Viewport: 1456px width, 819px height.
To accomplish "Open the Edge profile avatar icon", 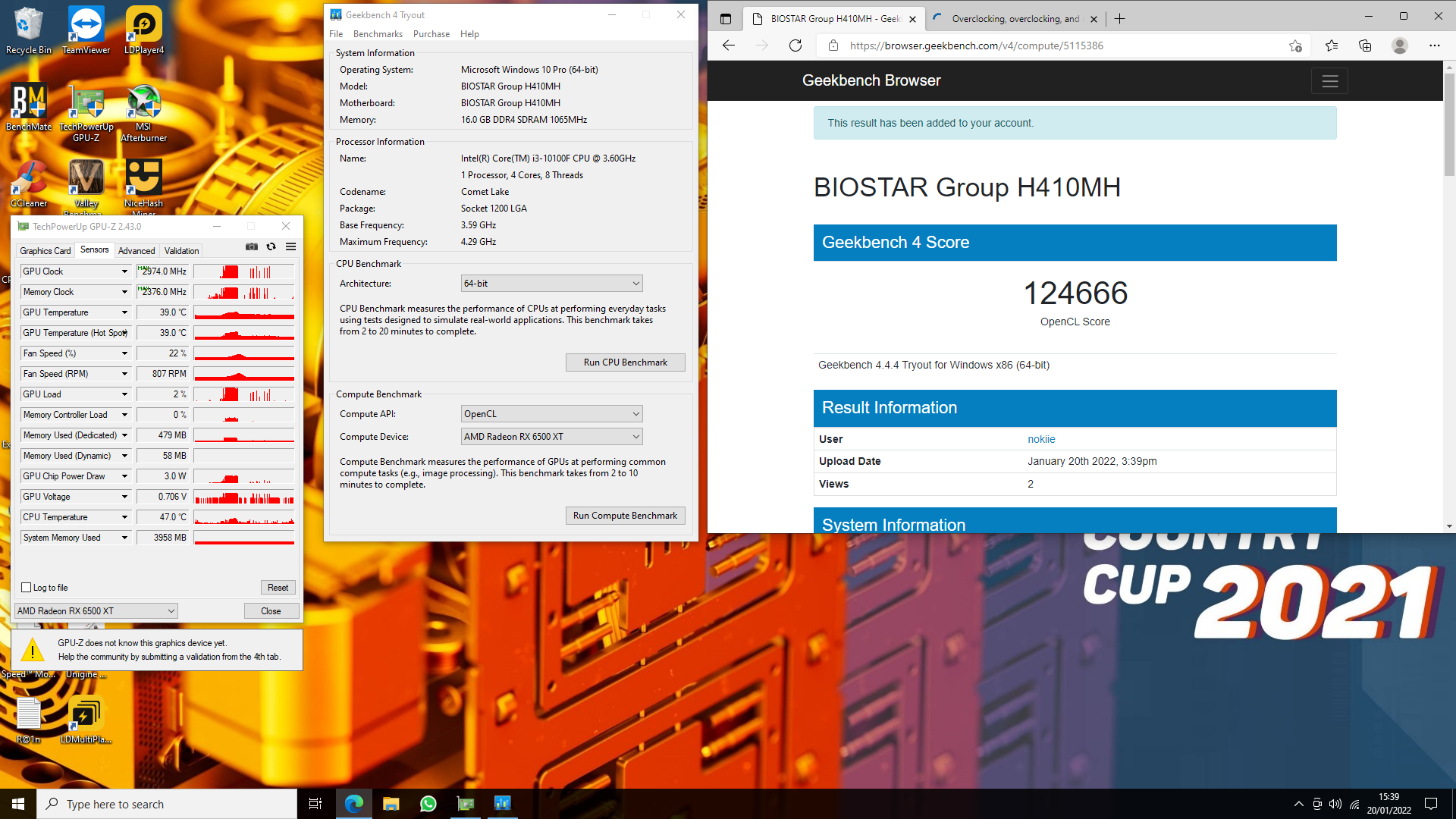I will pyautogui.click(x=1400, y=45).
